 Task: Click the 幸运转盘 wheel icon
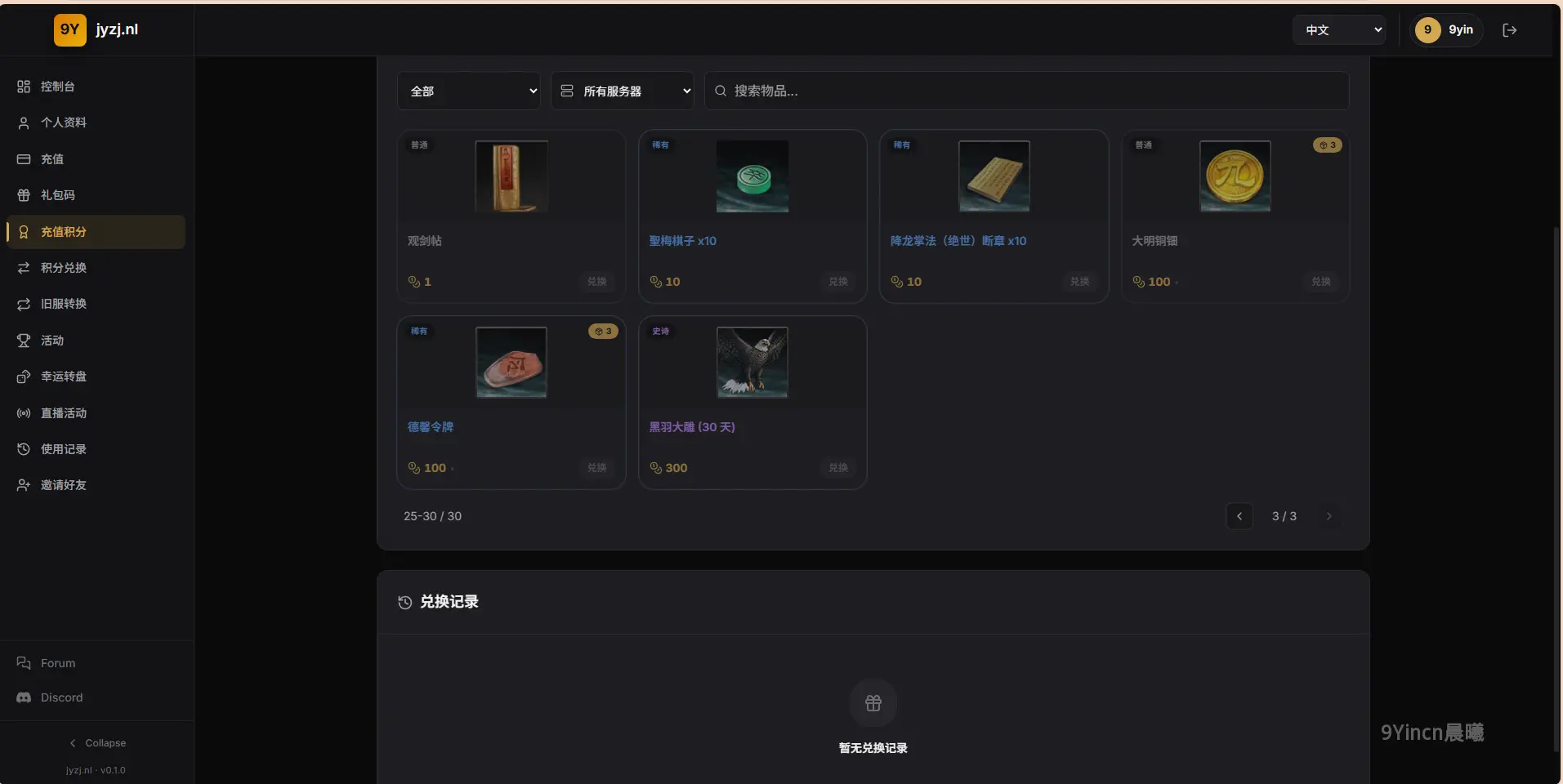click(x=24, y=376)
